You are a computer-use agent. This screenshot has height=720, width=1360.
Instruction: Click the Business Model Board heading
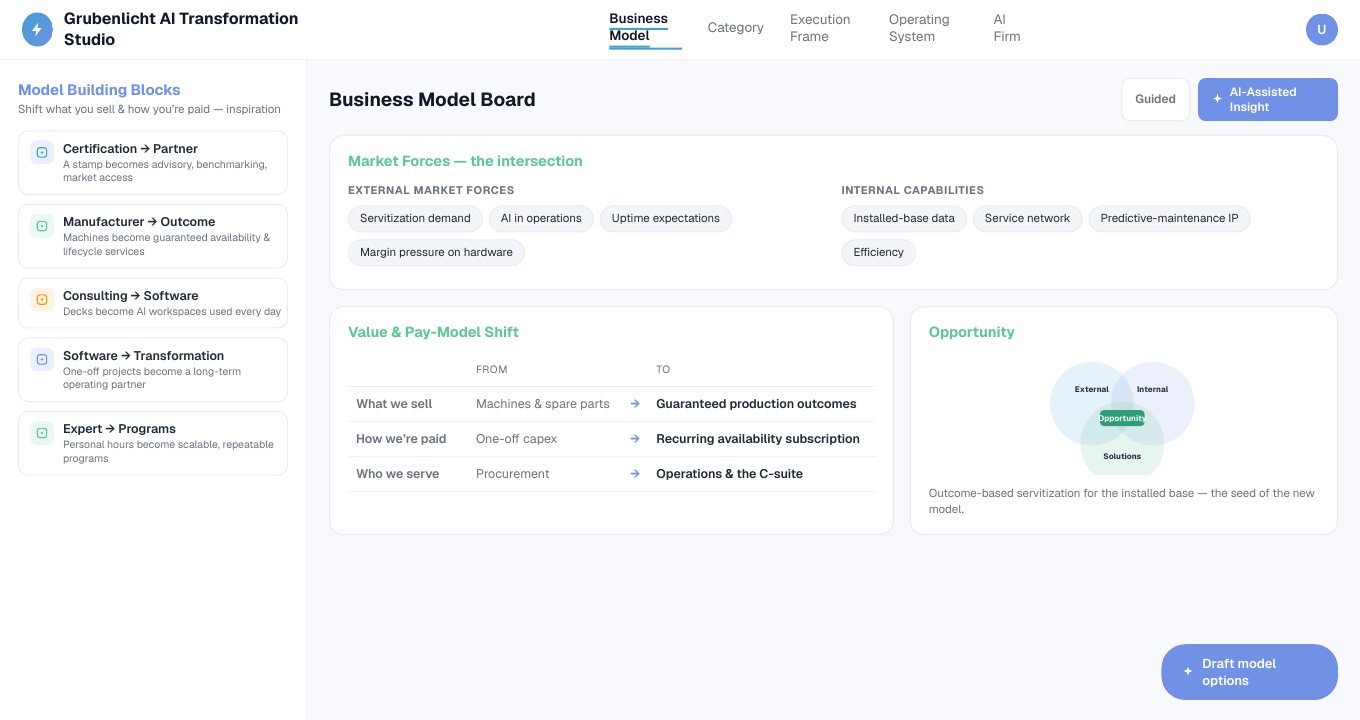coord(432,99)
